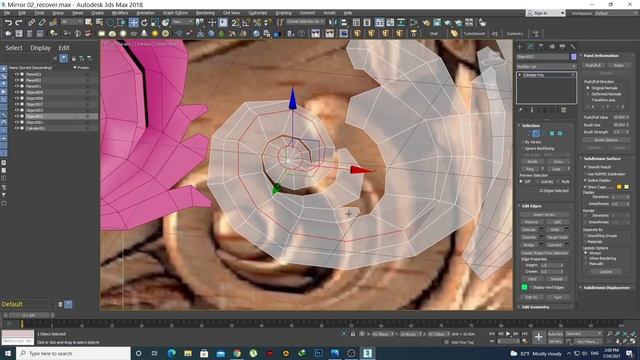Open the Create tab plus icon
Viewport: 640px width, 360px height.
point(520,47)
